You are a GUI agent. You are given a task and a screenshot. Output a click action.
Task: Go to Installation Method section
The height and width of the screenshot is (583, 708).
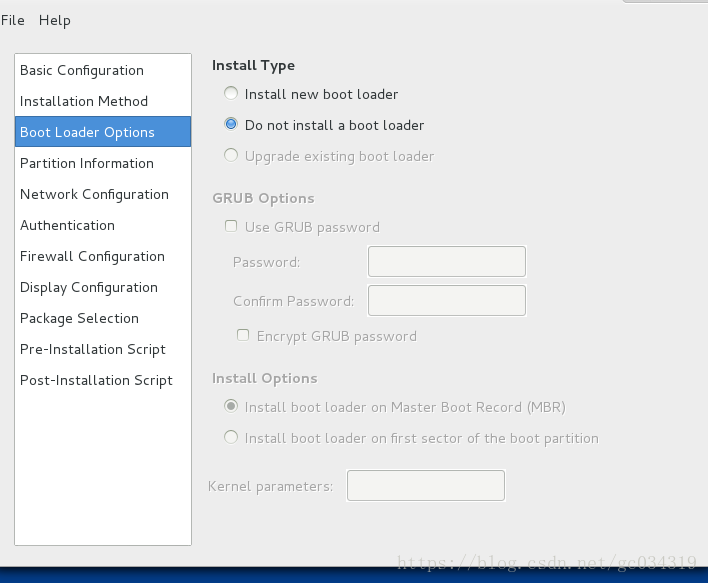pyautogui.click(x=103, y=101)
